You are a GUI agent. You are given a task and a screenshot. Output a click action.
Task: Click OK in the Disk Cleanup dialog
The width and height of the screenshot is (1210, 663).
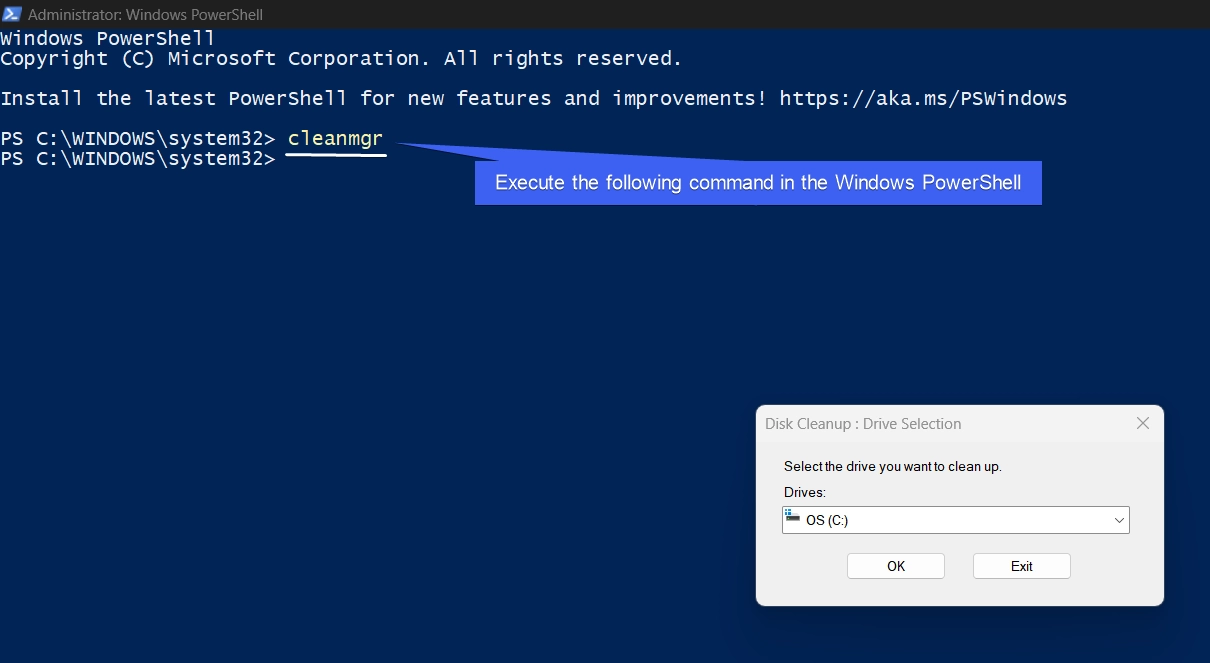(896, 566)
